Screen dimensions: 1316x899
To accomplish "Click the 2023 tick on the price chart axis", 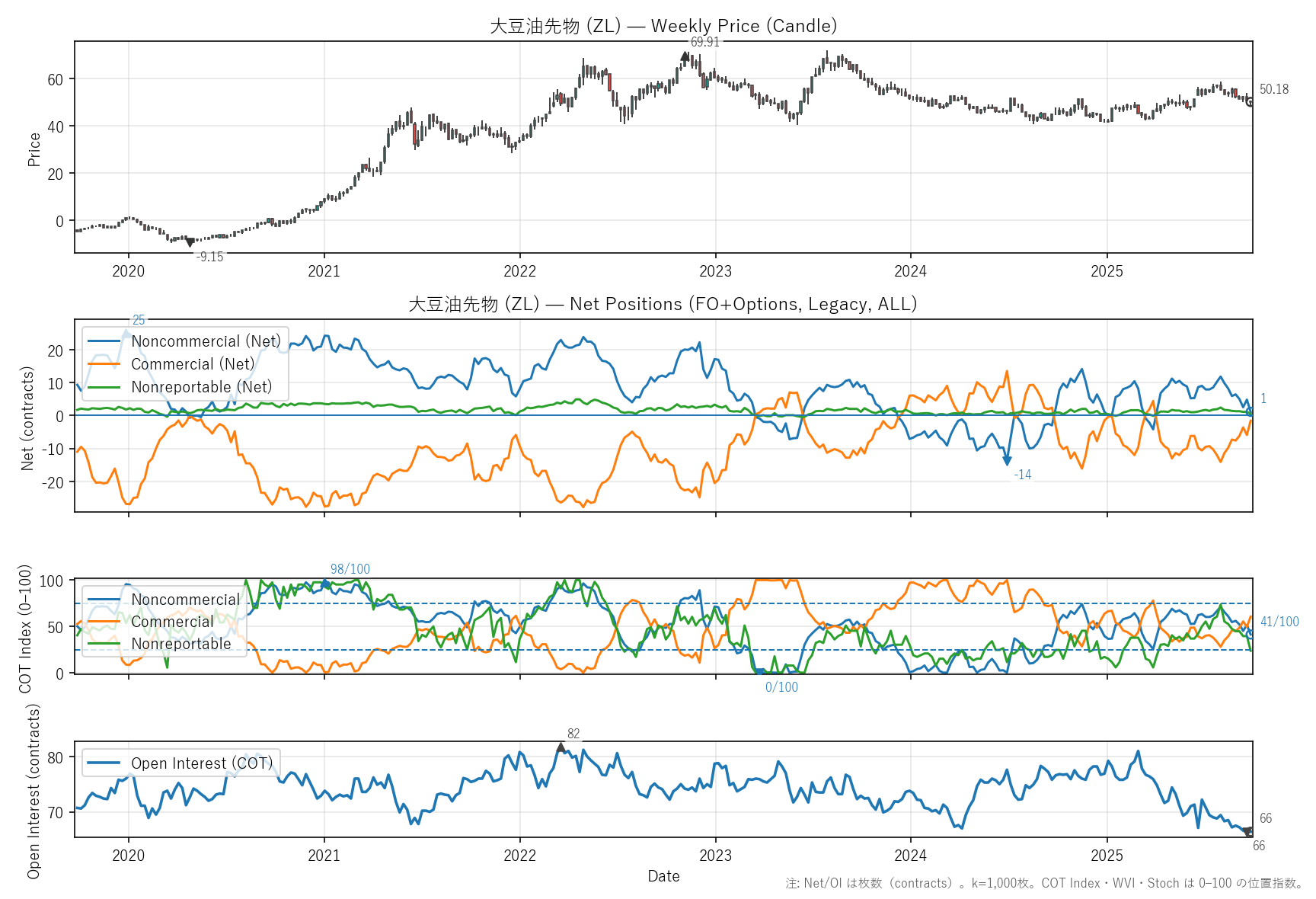I will tap(715, 271).
